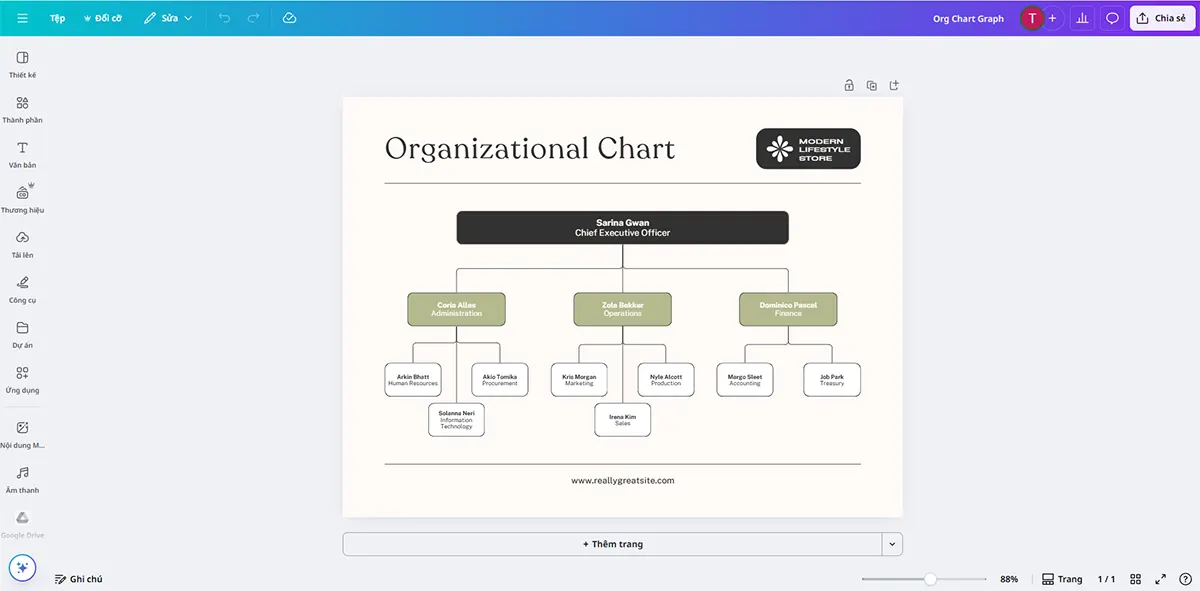
Task: Expand the dropdown arrow beside Thêm trang
Action: [893, 544]
